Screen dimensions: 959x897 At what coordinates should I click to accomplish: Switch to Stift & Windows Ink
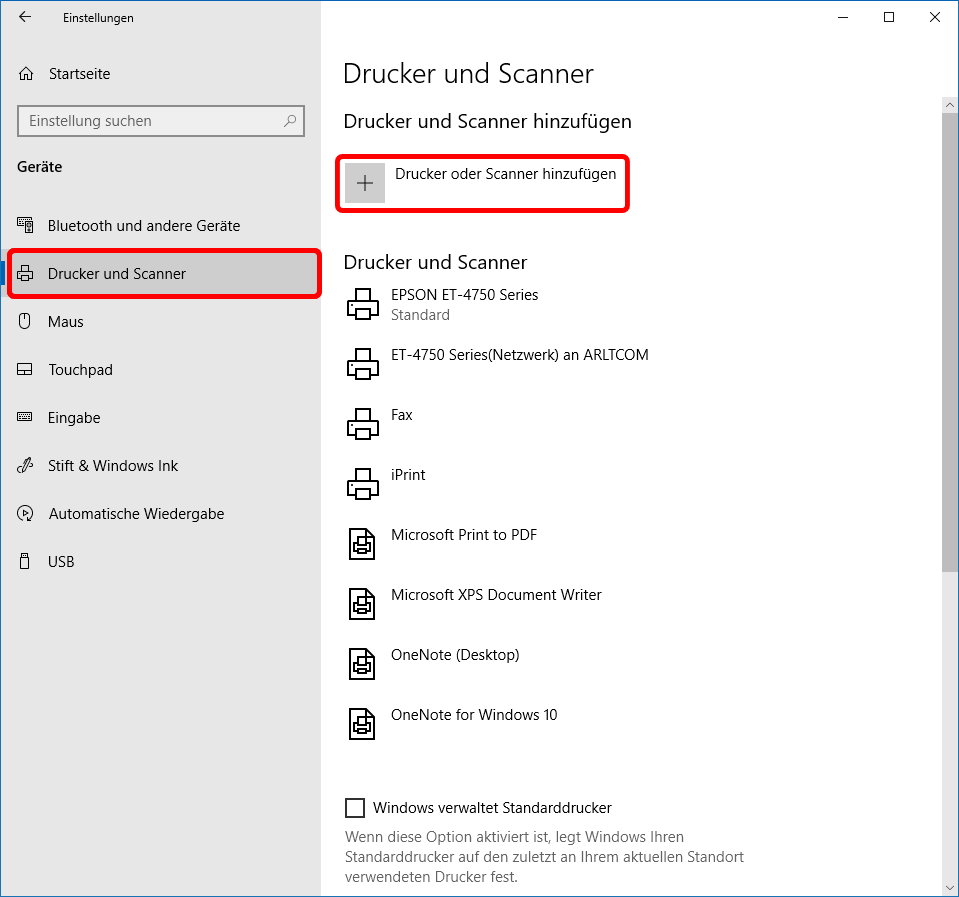point(113,466)
